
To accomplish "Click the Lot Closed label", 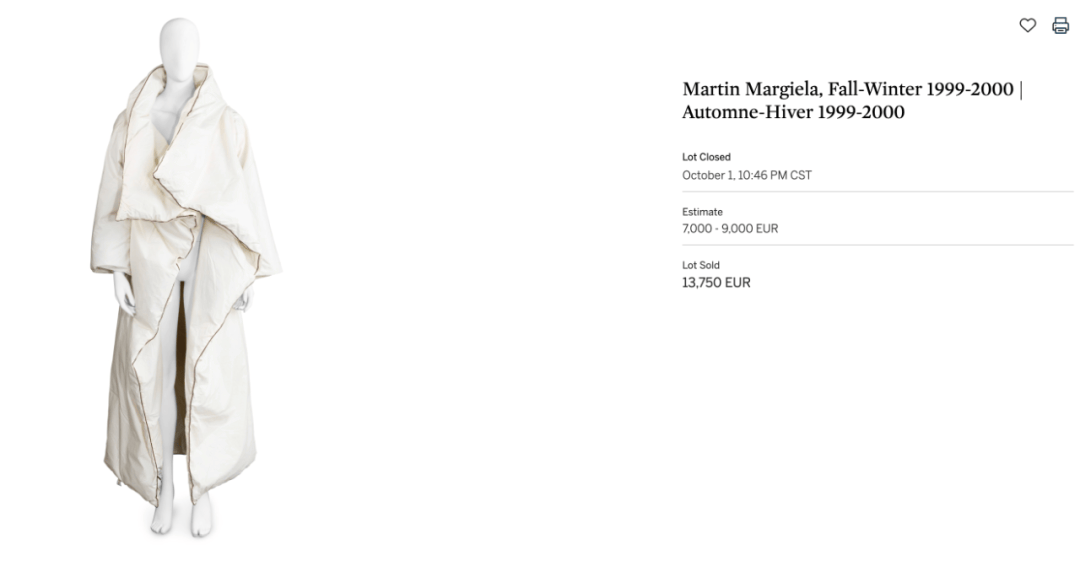I will (706, 157).
